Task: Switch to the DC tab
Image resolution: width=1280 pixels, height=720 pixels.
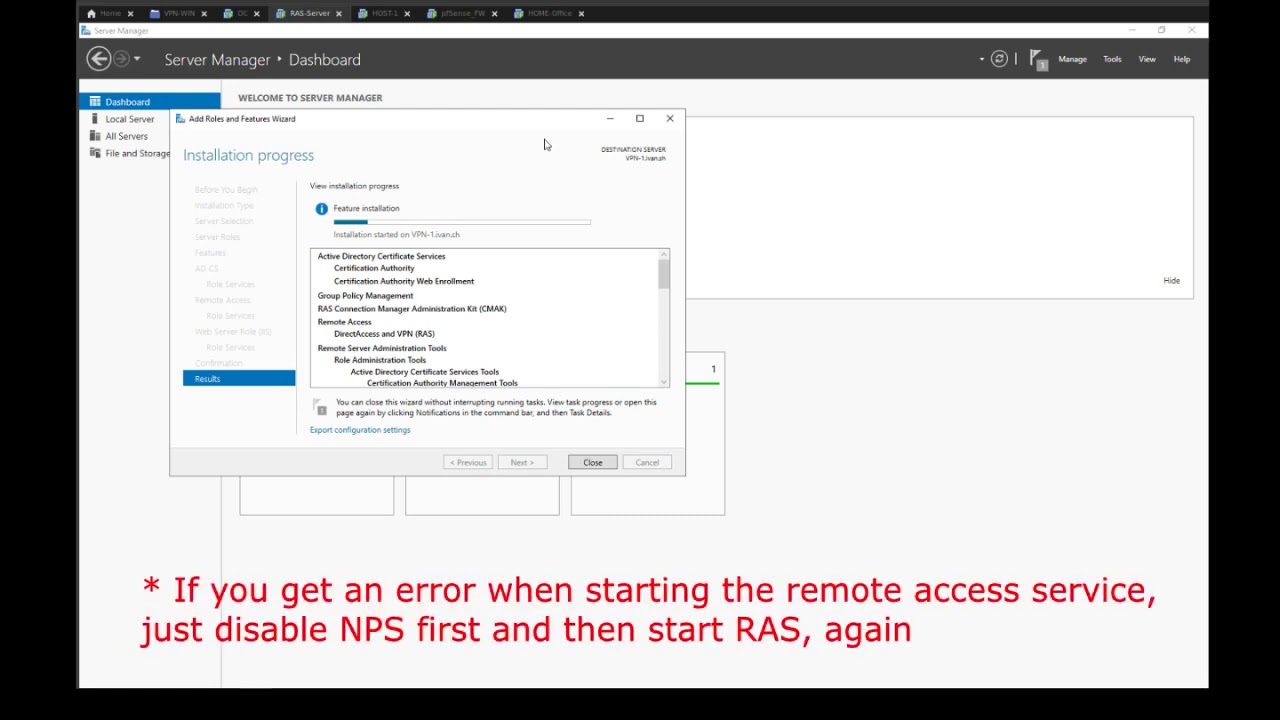Action: coord(240,13)
